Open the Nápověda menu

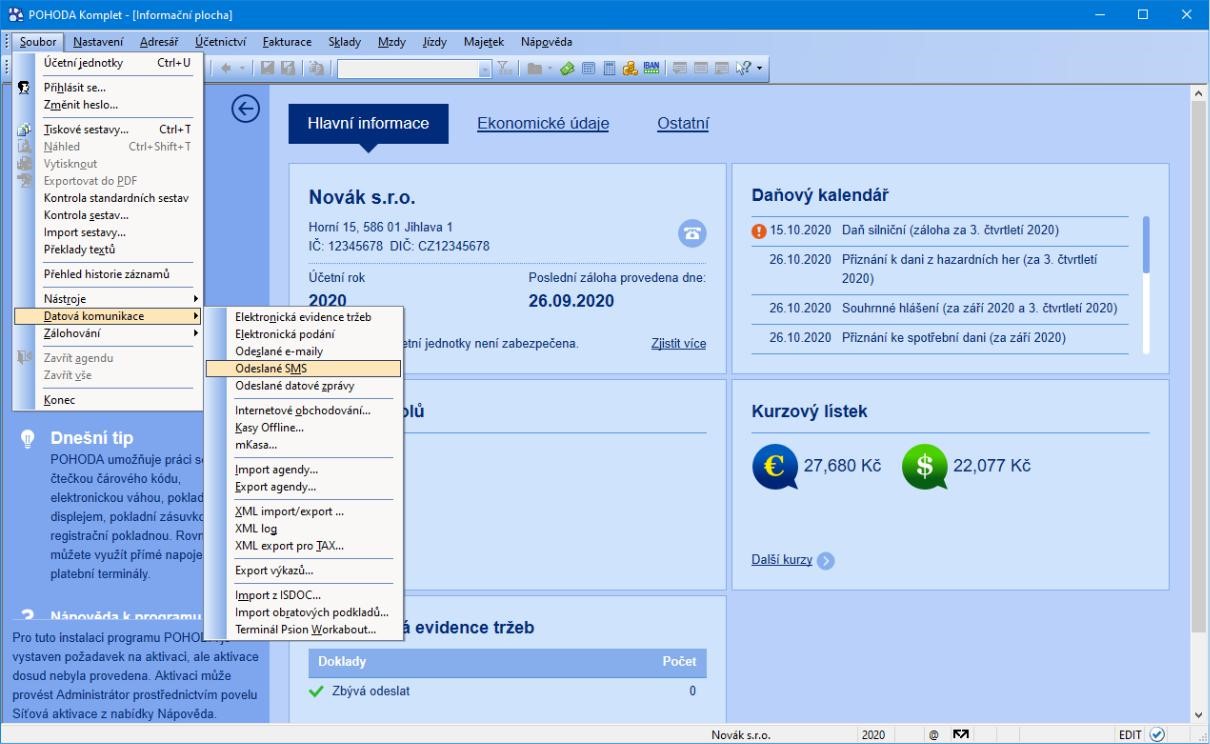click(547, 42)
